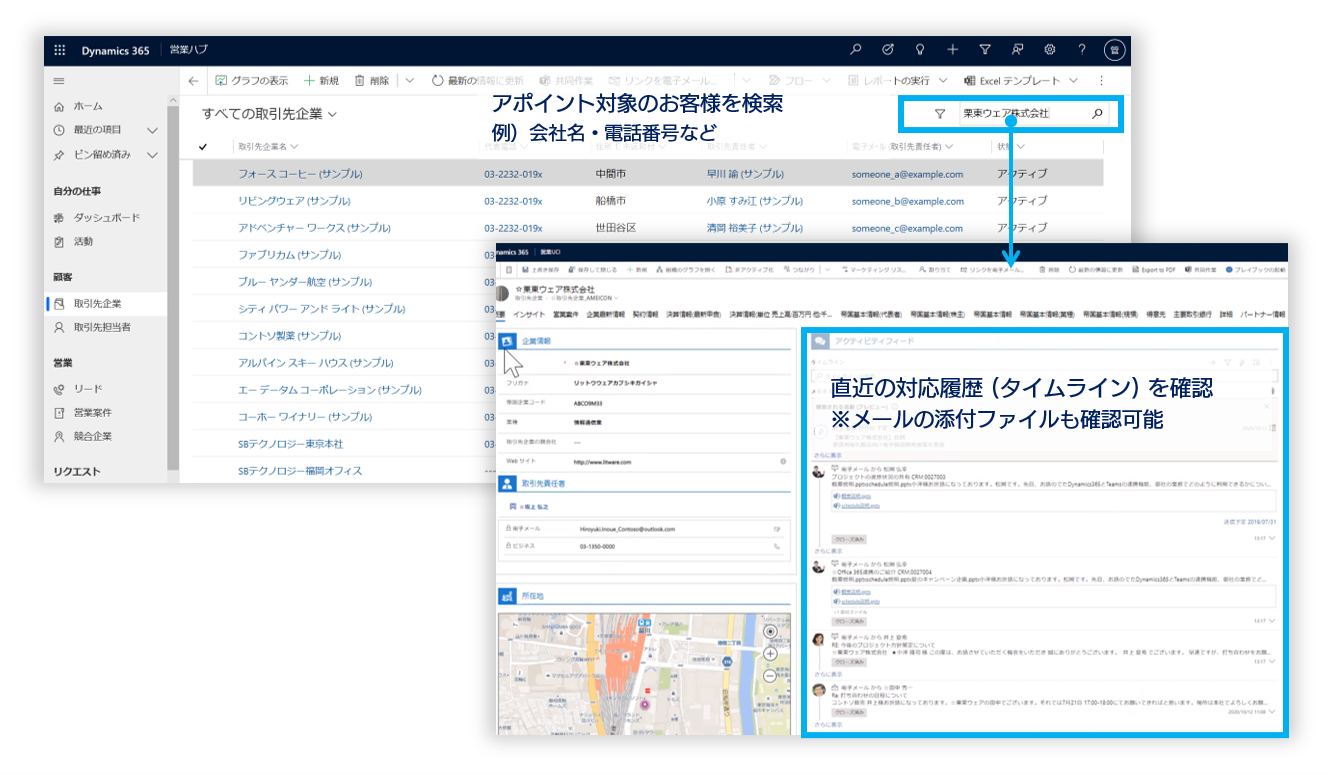
Task: Zoom in on the map with plus button
Action: 770,653
